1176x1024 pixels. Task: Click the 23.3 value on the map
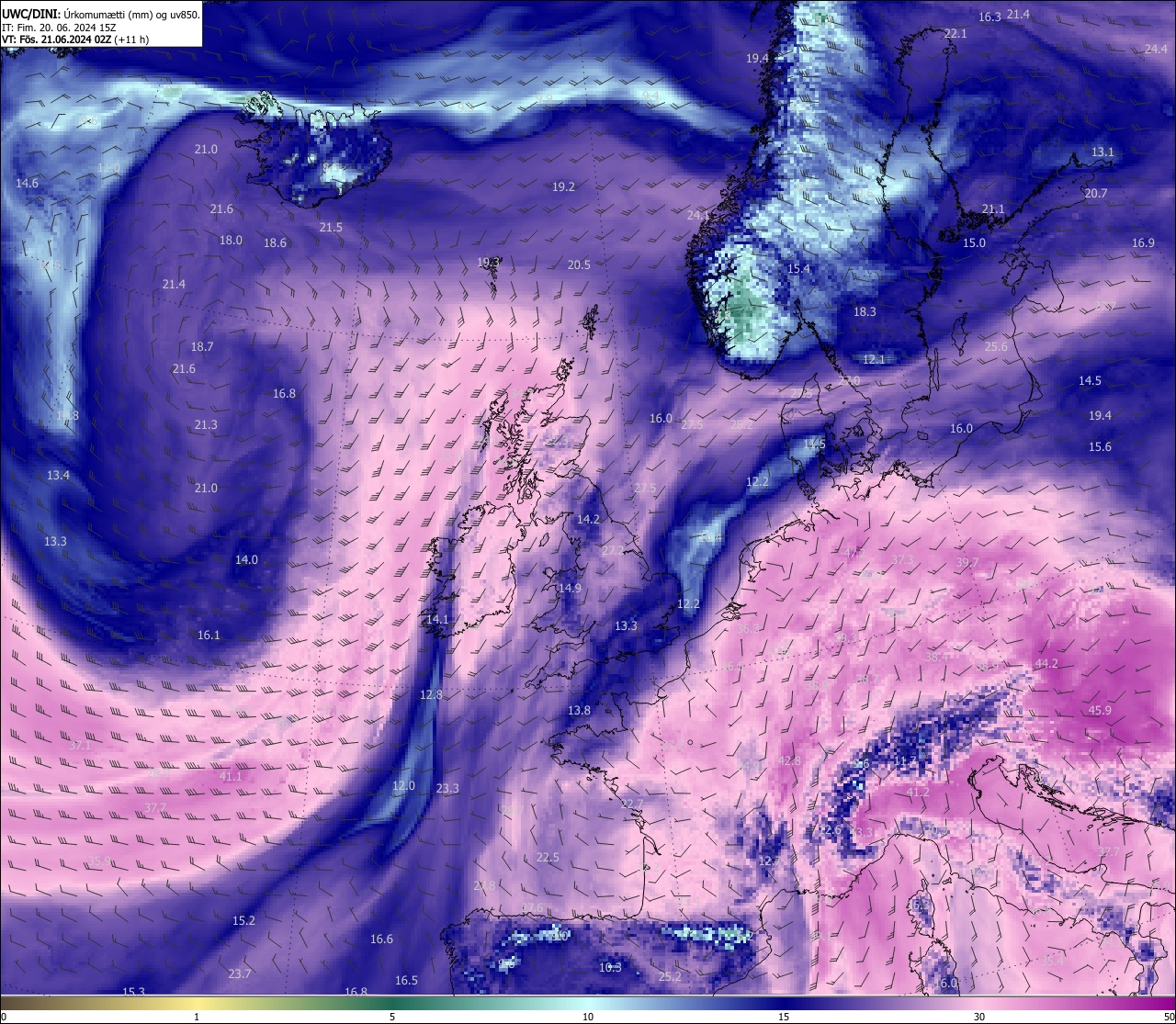[x=447, y=788]
